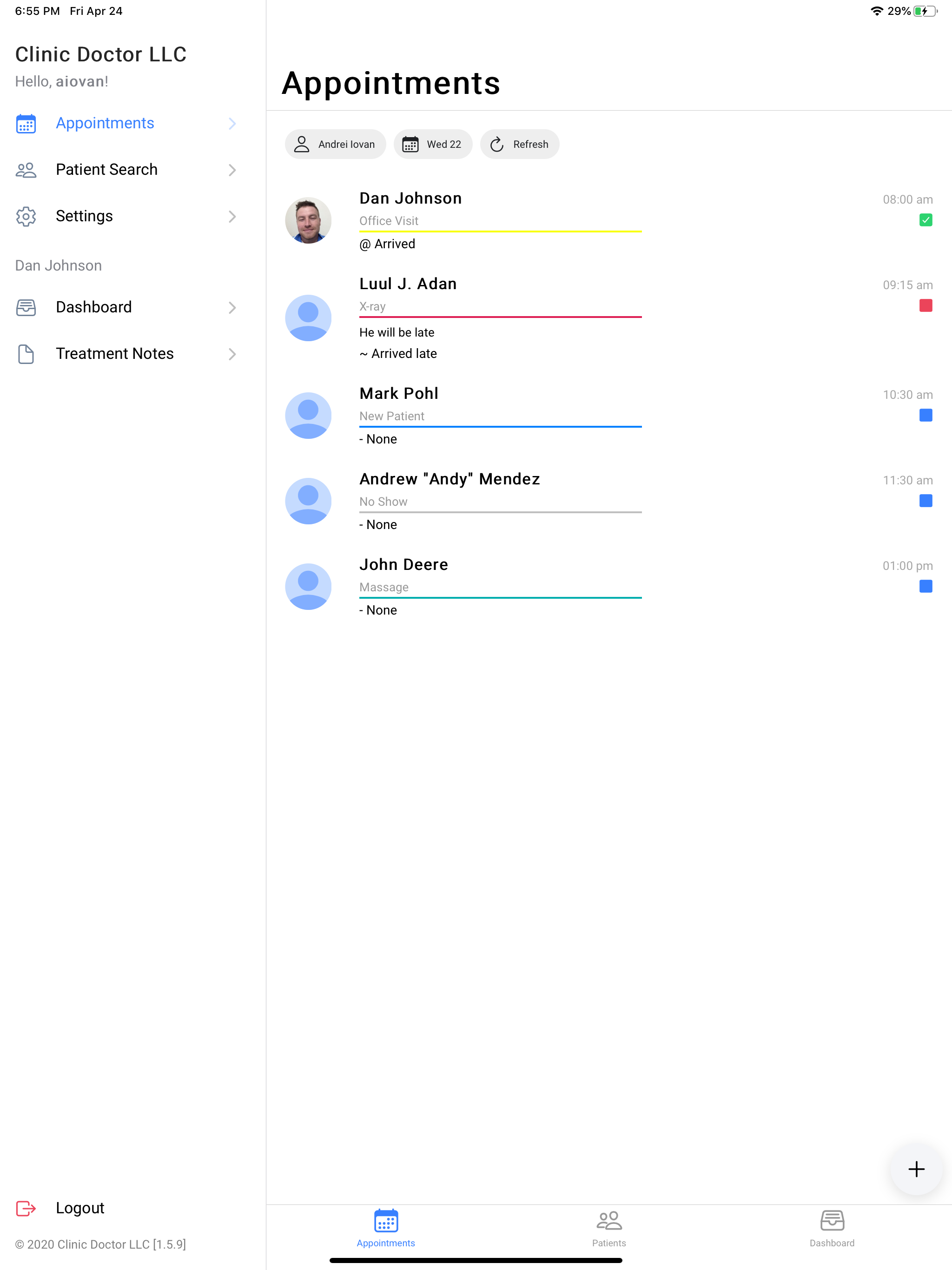Screen dimensions: 952x1270
Task: Click the "Office Visit" appointment type
Action: coord(389,221)
